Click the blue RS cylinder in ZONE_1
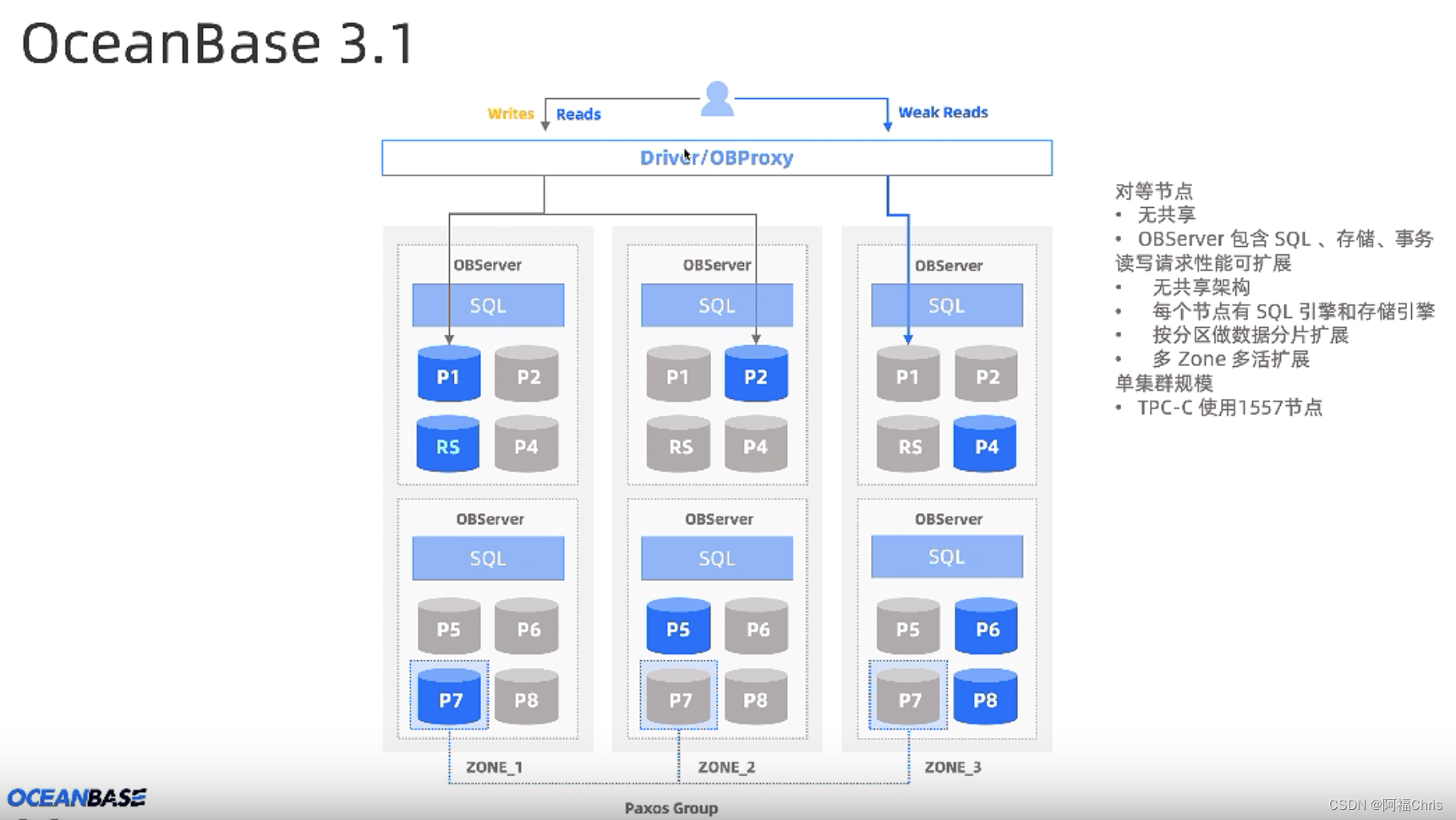Screen dimensions: 1456x820 point(448,443)
